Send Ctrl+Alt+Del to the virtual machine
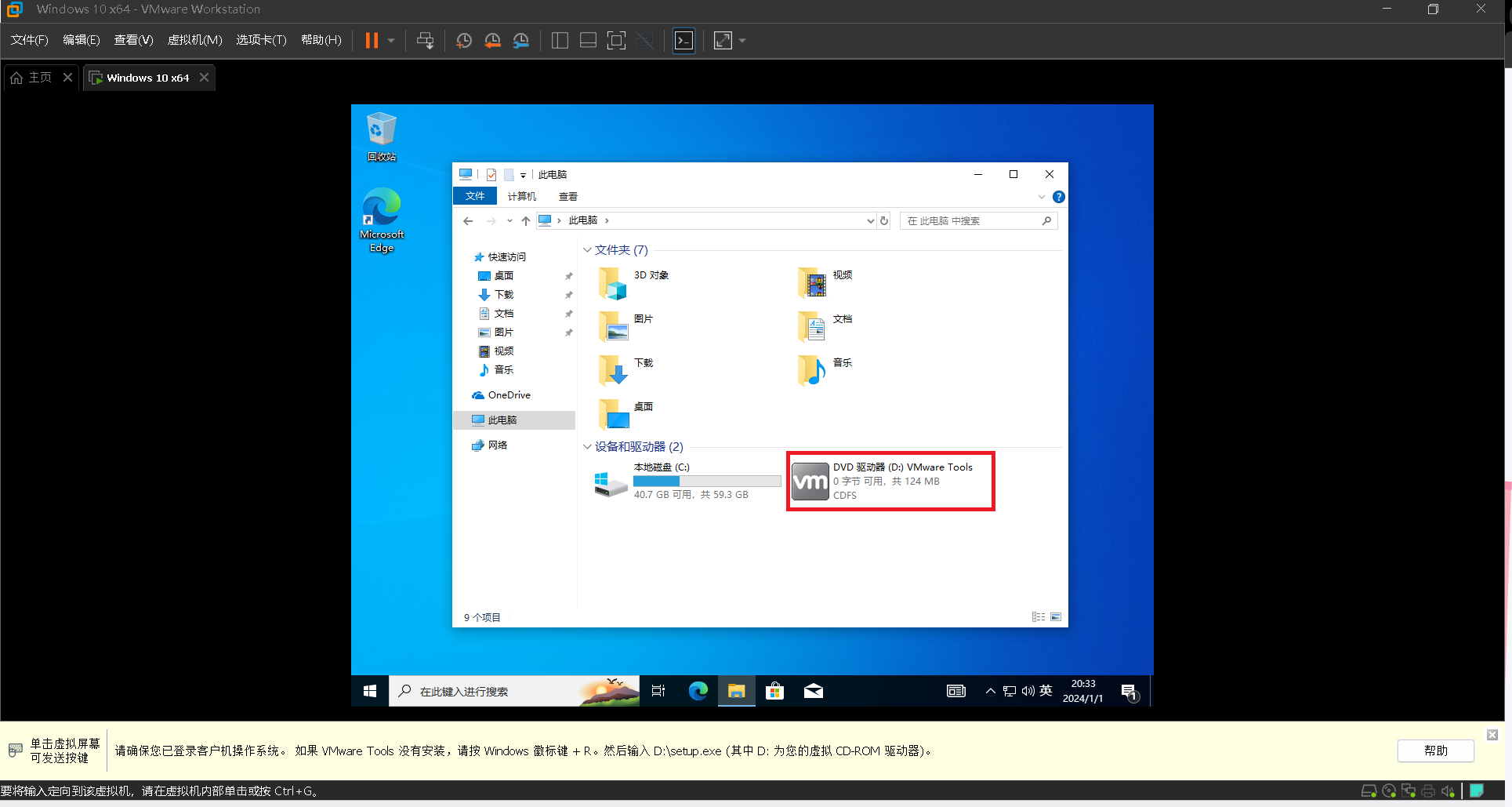The height and width of the screenshot is (807, 1512). coord(426,40)
